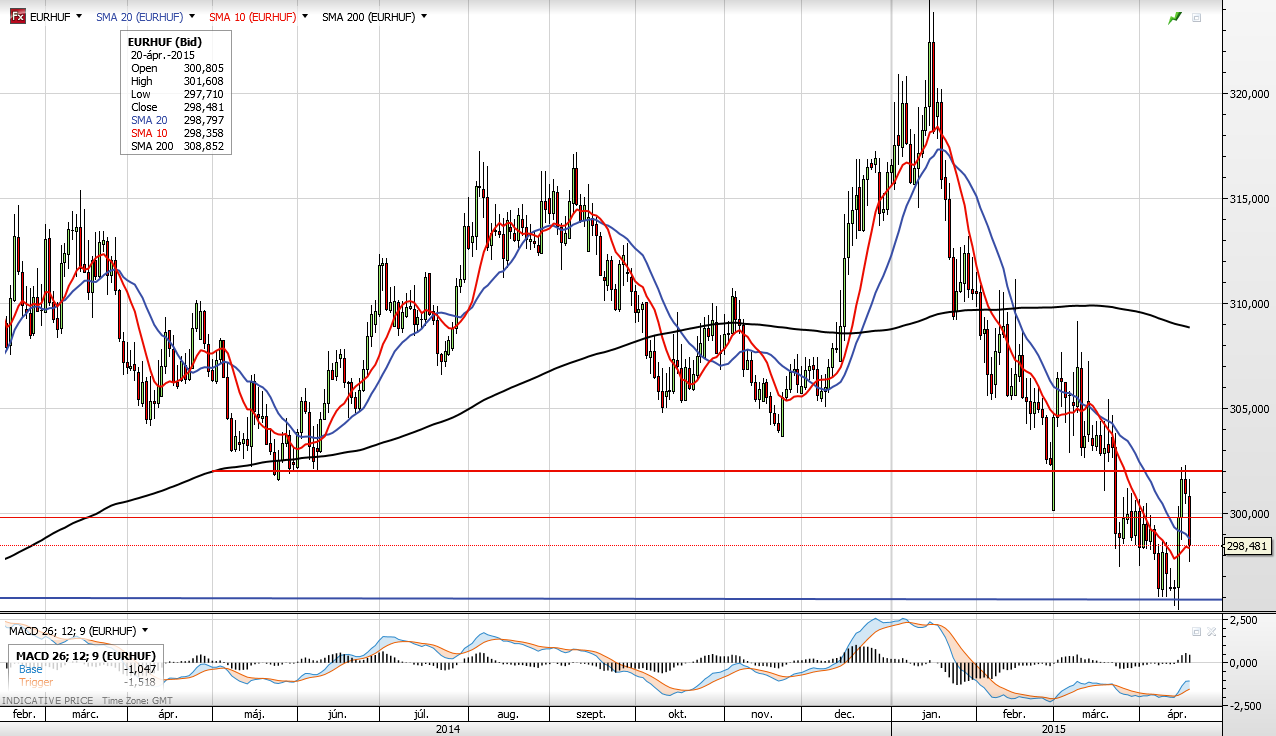Close the MACD indicator panel
Image resolution: width=1276 pixels, height=736 pixels.
pyautogui.click(x=1211, y=632)
